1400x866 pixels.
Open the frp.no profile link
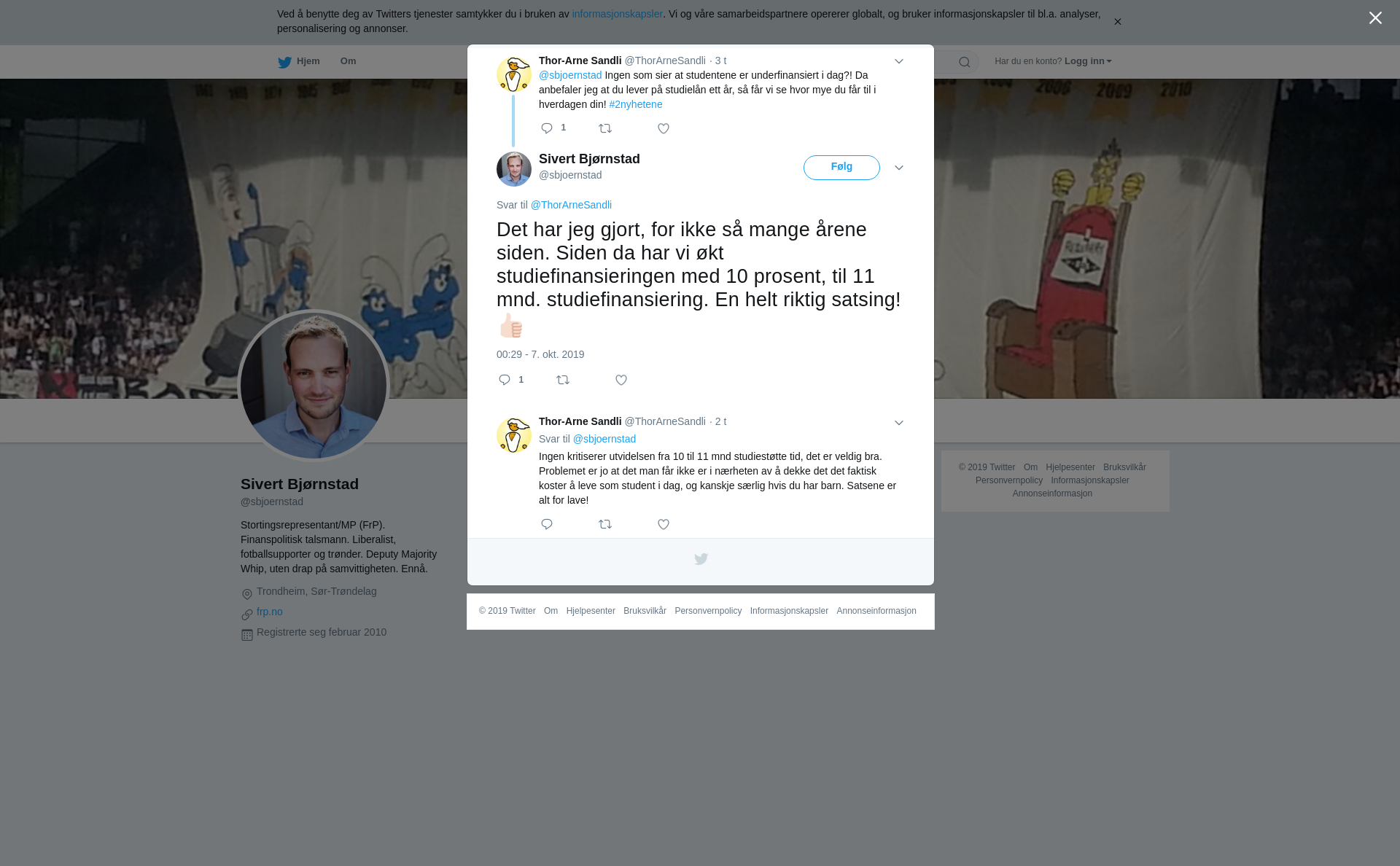tap(270, 612)
